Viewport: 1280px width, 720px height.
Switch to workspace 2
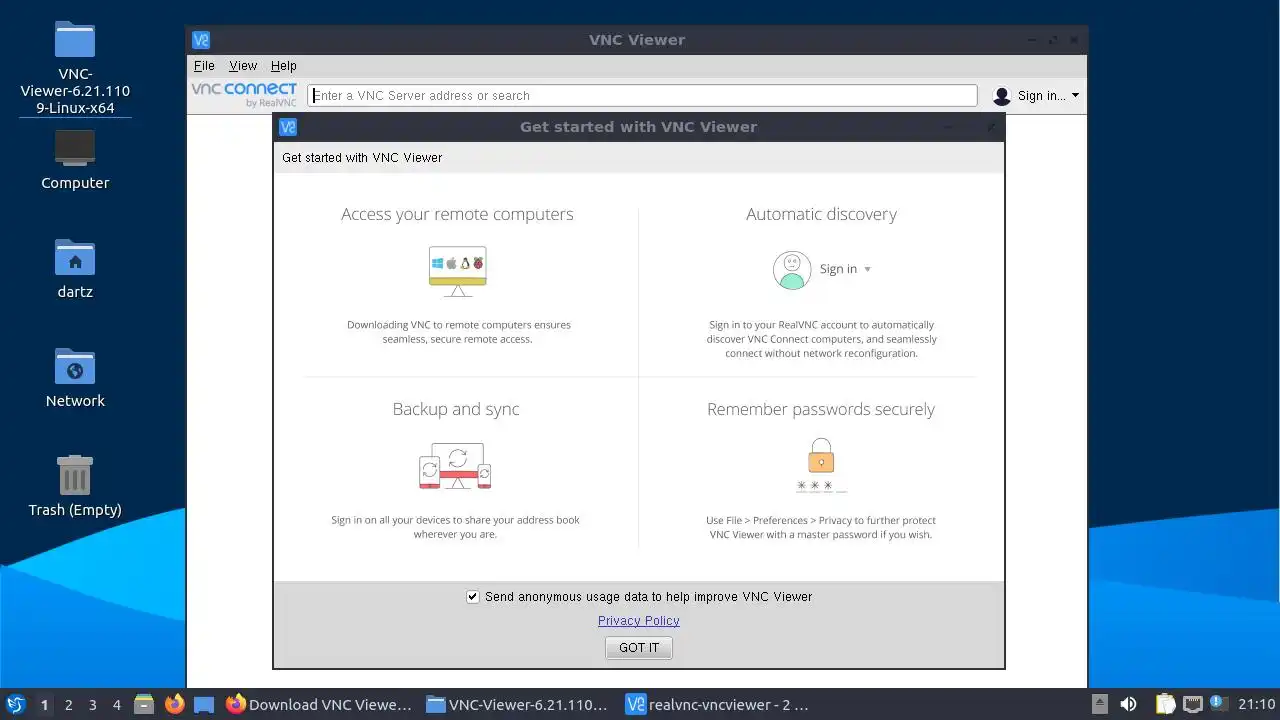click(68, 705)
